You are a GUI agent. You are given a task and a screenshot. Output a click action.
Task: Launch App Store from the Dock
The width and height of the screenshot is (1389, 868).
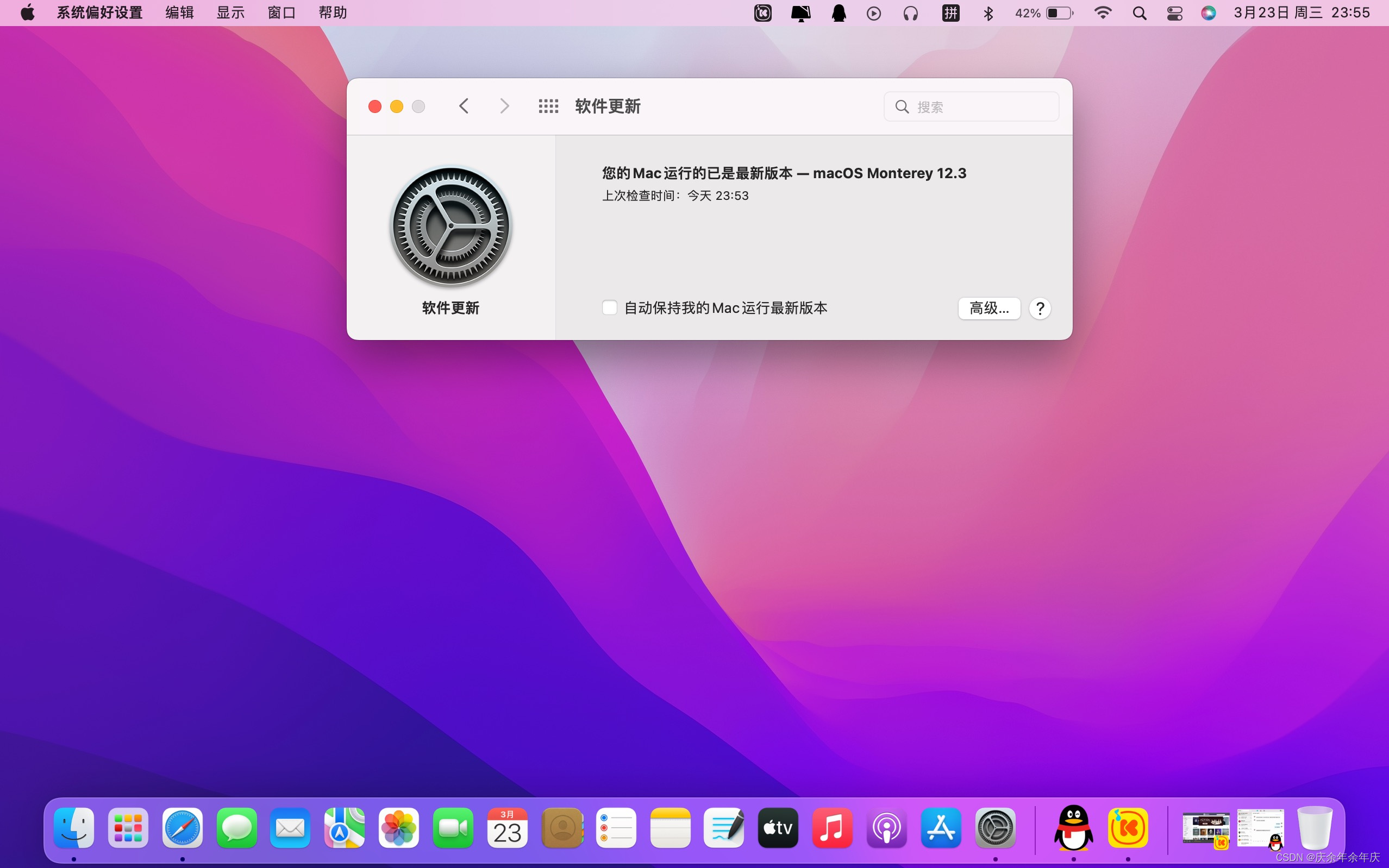(941, 828)
